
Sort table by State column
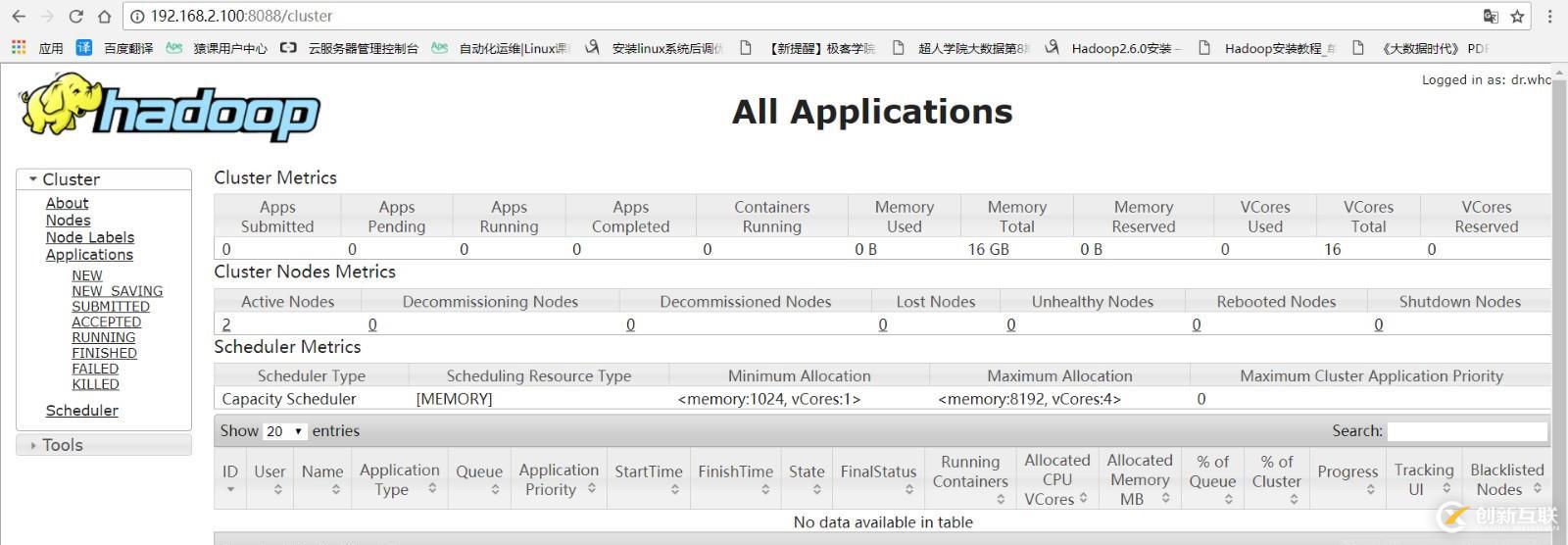[807, 479]
